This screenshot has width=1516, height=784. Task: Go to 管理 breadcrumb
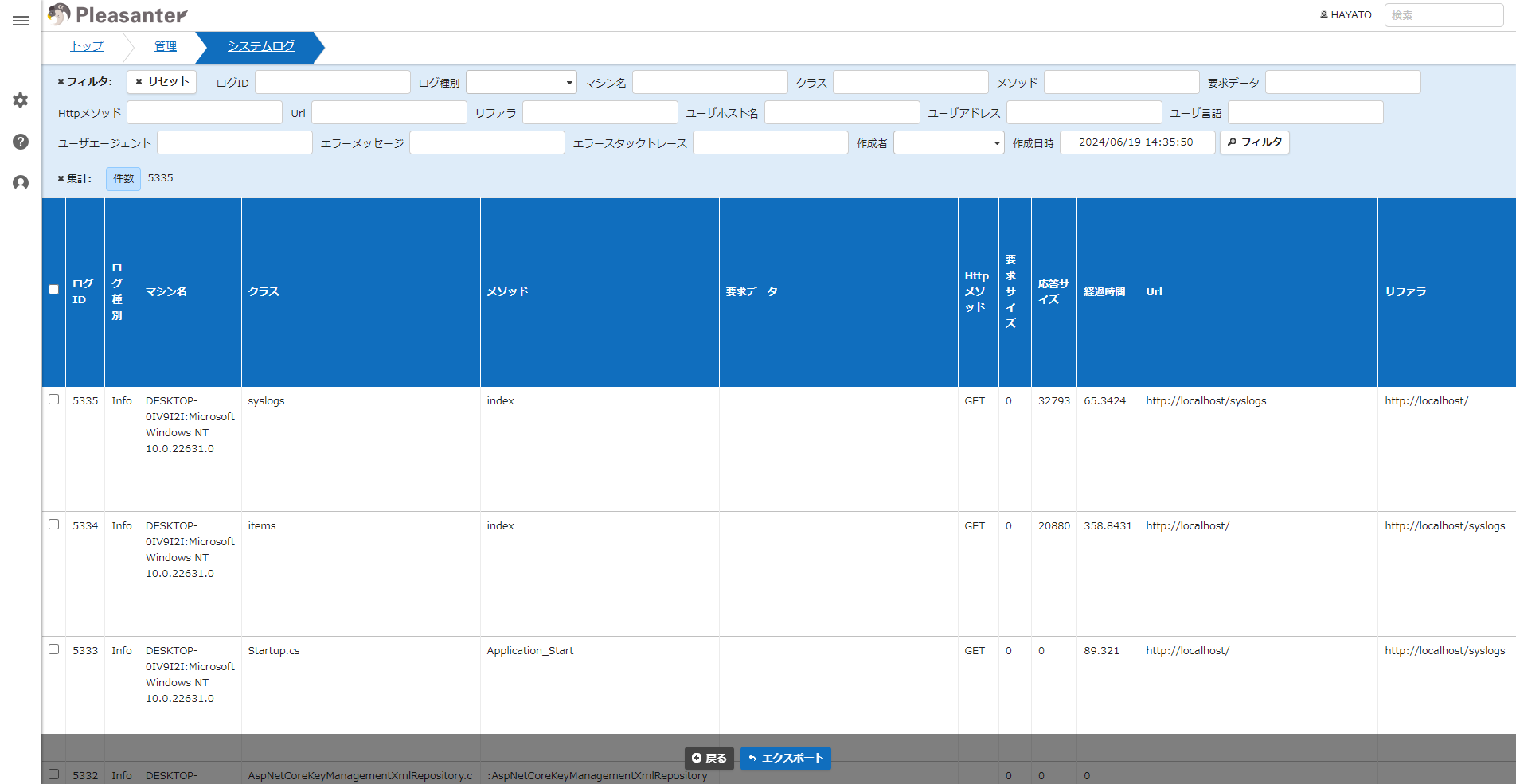[x=166, y=46]
